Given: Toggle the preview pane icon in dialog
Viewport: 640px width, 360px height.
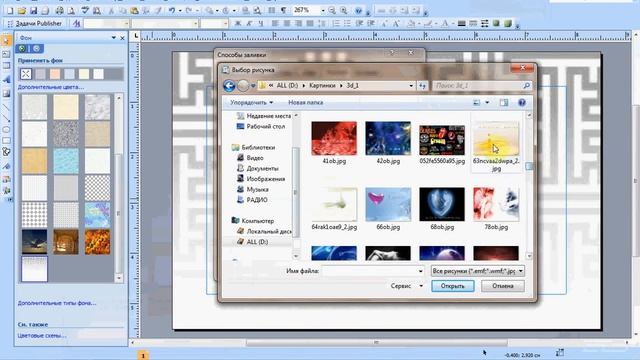Looking at the screenshot, I should pos(504,102).
